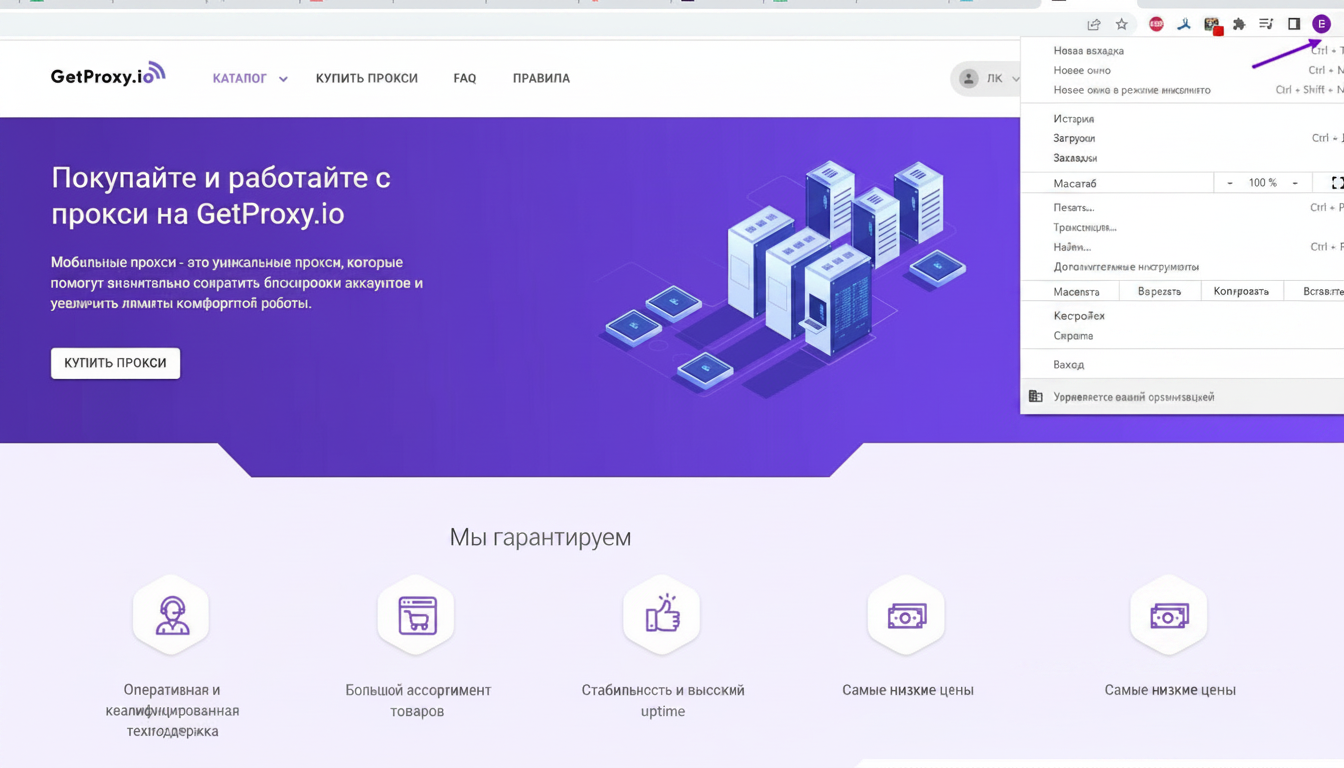
Task: Click the GetProxy.io logo
Action: [108, 75]
